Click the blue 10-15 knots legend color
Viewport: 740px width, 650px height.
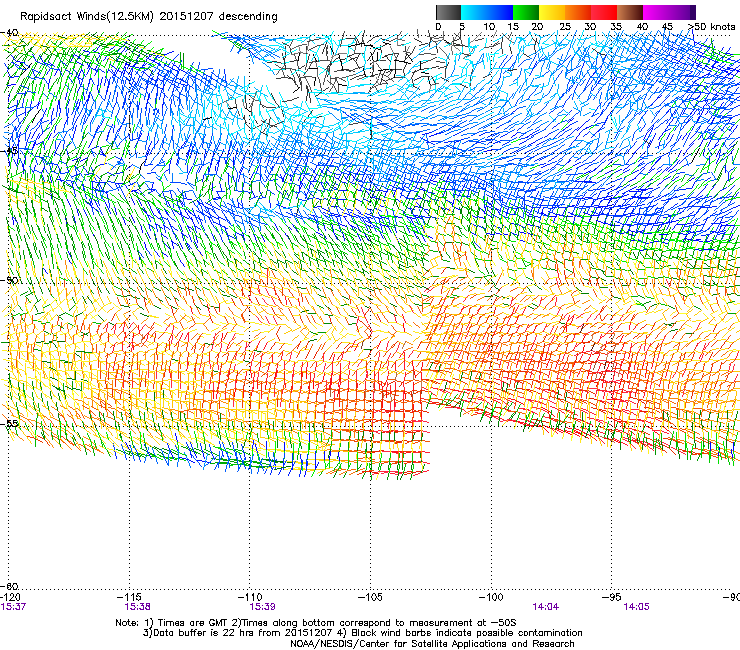click(500, 12)
